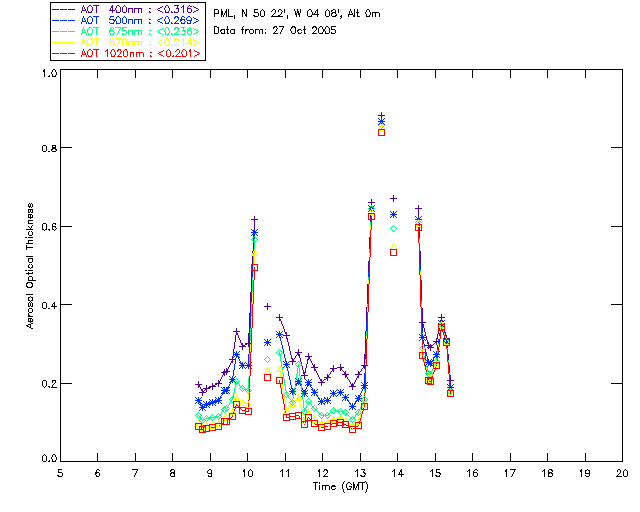The width and height of the screenshot is (640, 512).
Task: Click the x-axis label 10
Action: pyautogui.click(x=247, y=473)
